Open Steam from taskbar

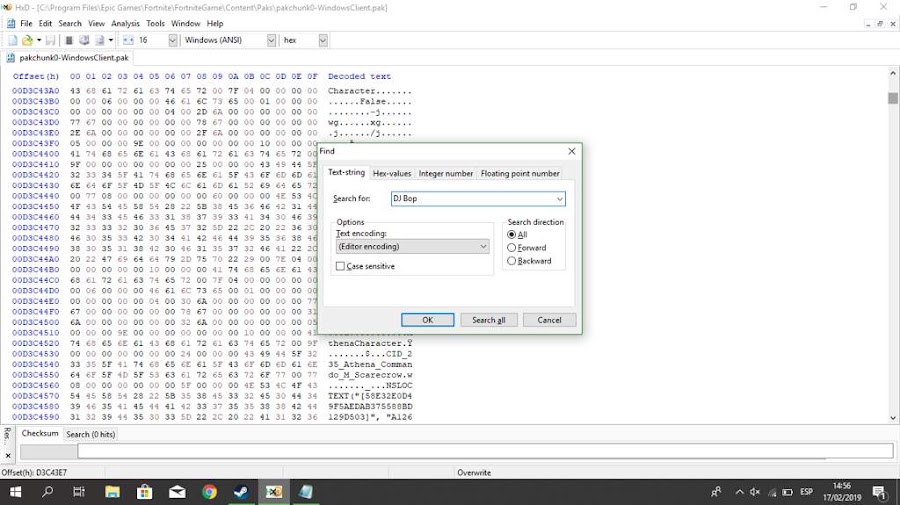(241, 492)
